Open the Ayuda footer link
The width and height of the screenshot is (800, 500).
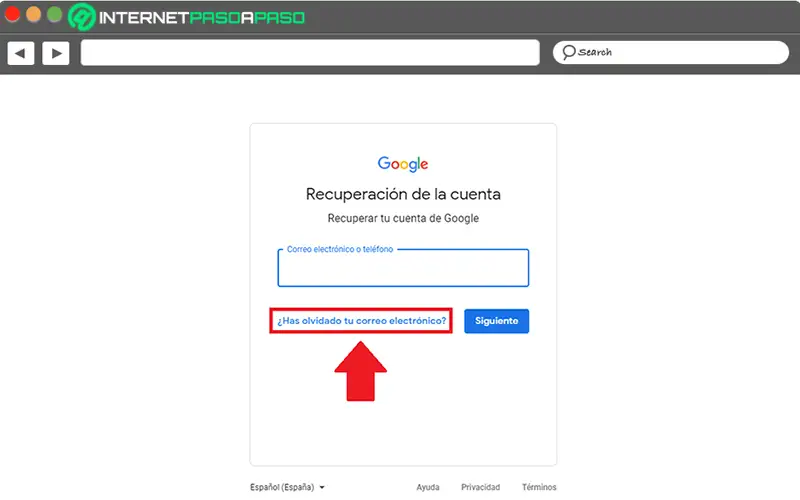point(428,487)
